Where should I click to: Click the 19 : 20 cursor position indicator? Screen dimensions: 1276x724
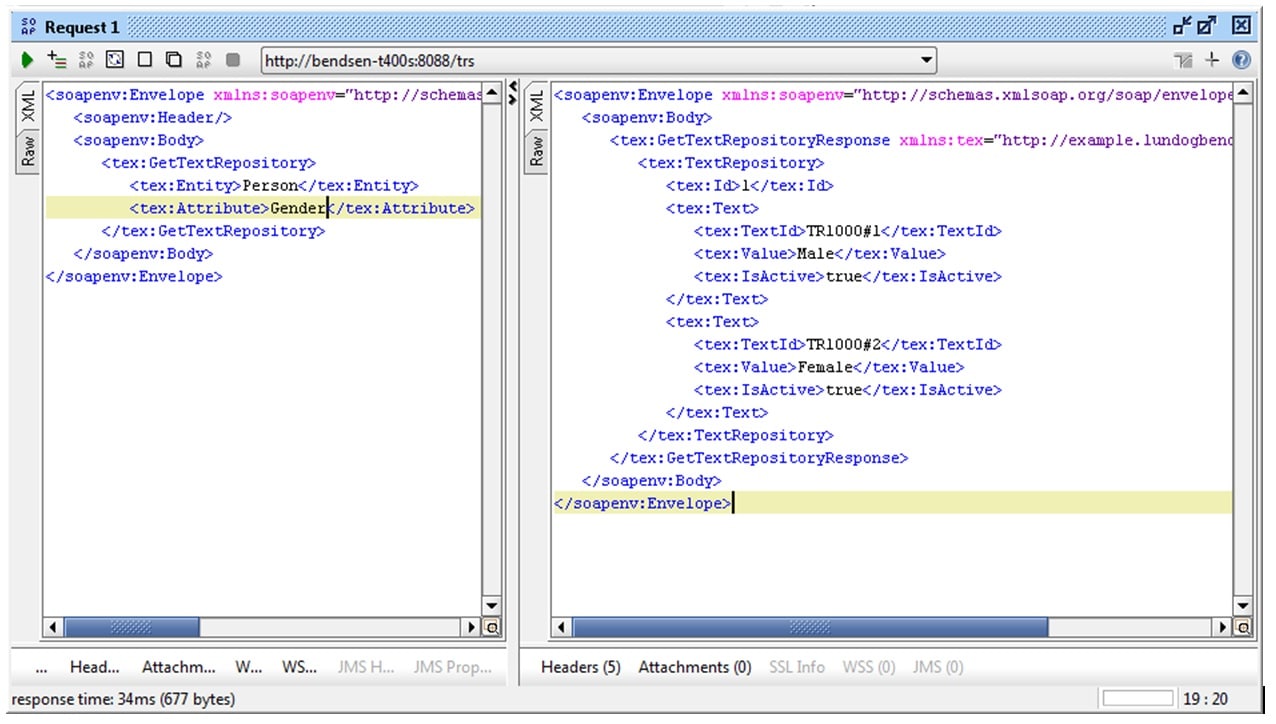[1205, 699]
